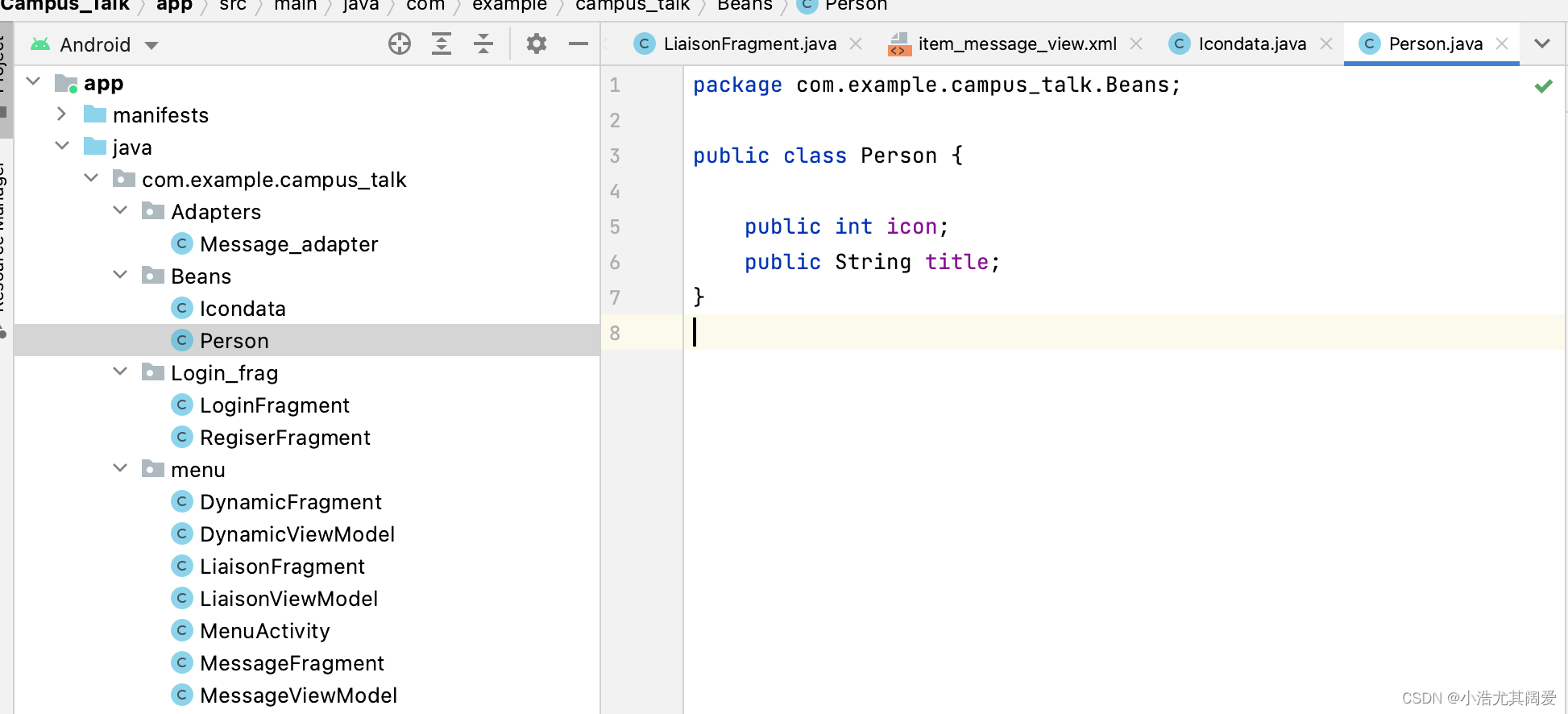Image resolution: width=1568 pixels, height=714 pixels.
Task: Close the Icondata.java tab
Action: pos(1326,44)
